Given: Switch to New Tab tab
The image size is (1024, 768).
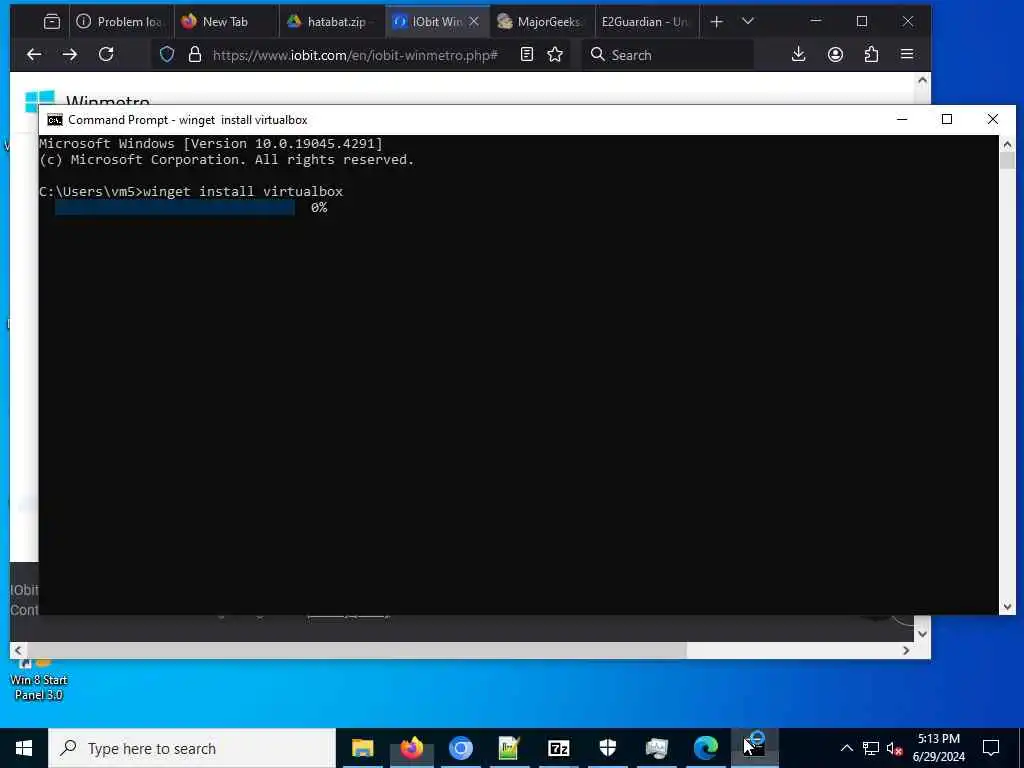Looking at the screenshot, I should point(226,22).
